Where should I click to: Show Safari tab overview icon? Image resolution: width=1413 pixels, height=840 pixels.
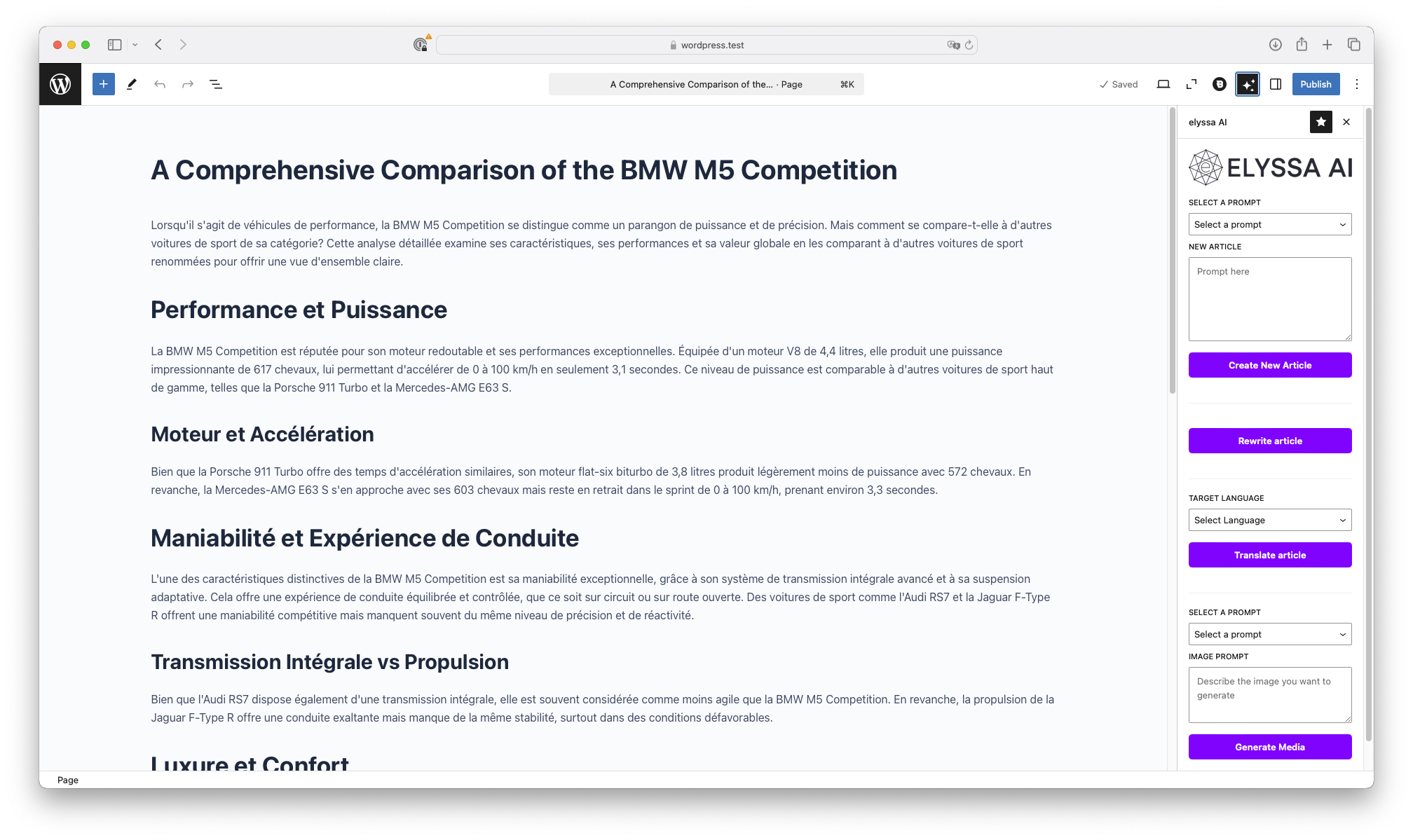[x=1354, y=45]
